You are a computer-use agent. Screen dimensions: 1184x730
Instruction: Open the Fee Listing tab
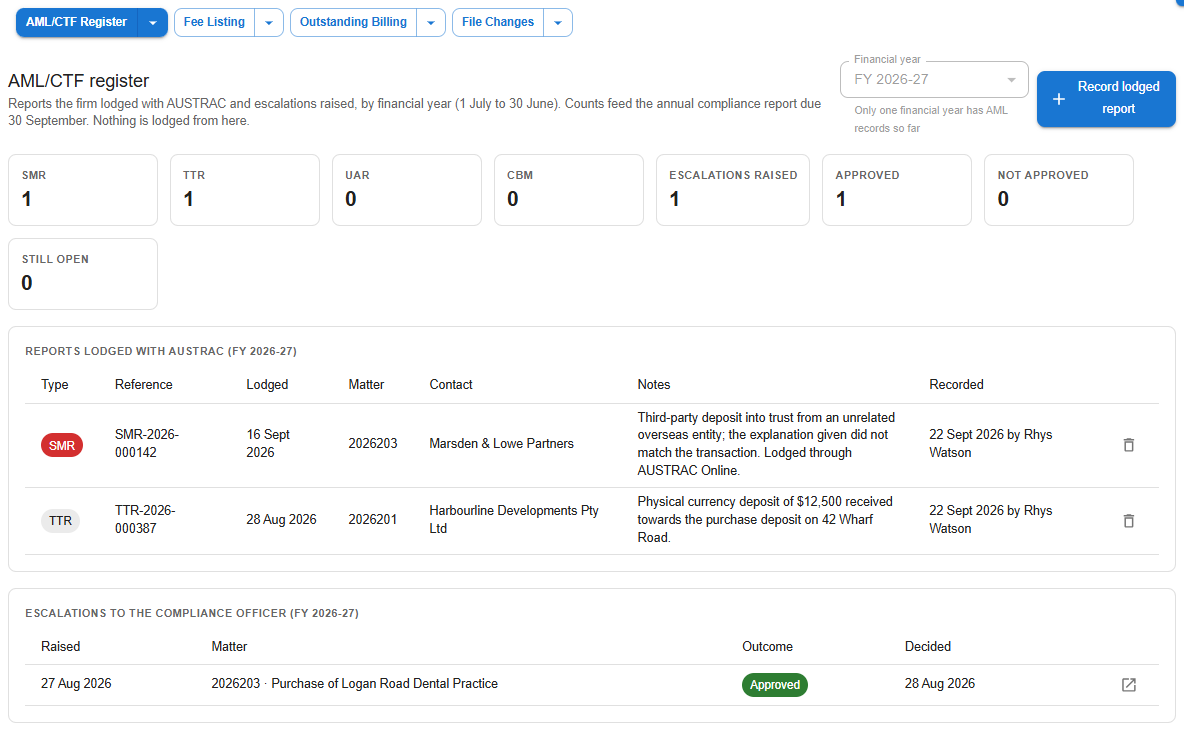214,22
